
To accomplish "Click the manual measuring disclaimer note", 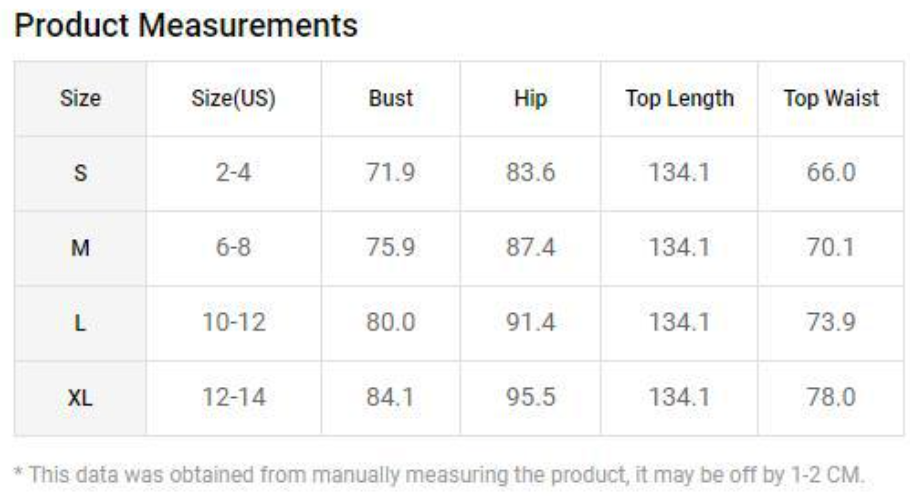I will click(x=439, y=475).
